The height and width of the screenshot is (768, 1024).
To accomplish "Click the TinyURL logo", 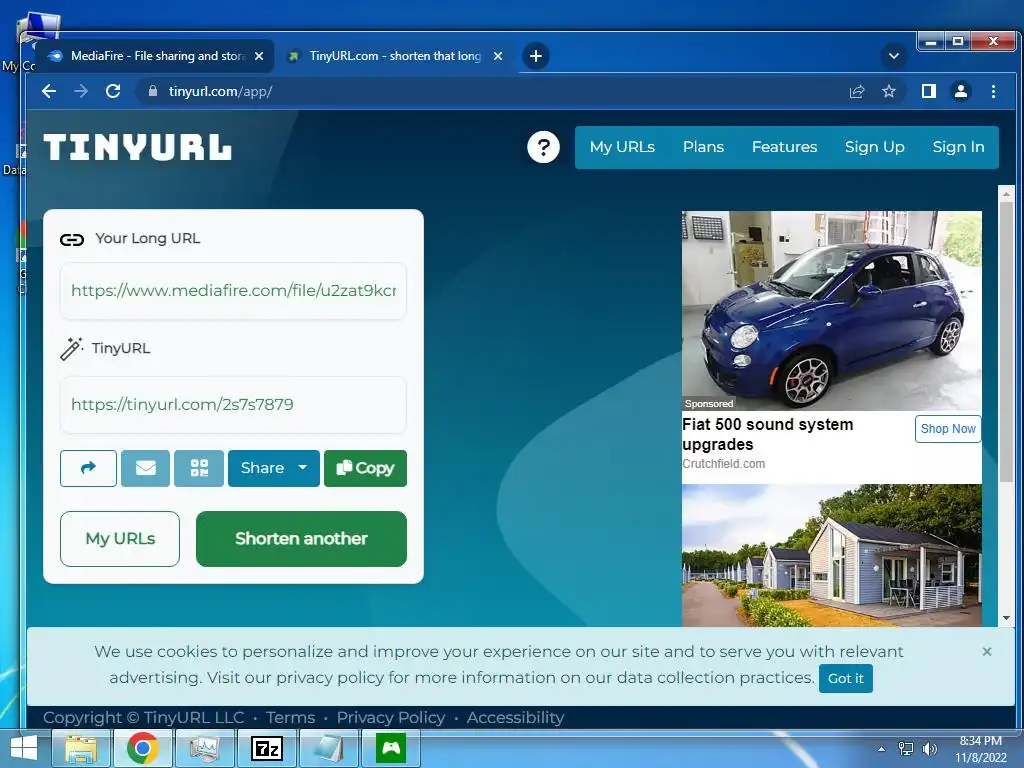I will pos(137,147).
